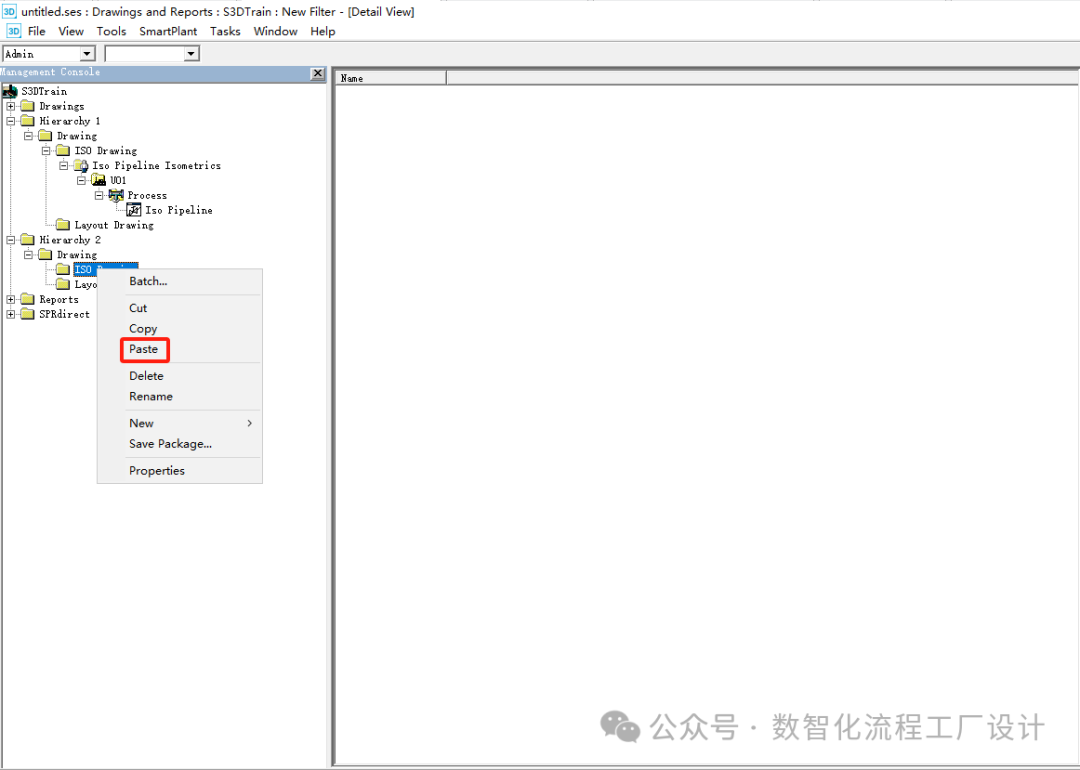Click the Hierarchy 1 folder icon
1080x770 pixels.
pyautogui.click(x=28, y=121)
